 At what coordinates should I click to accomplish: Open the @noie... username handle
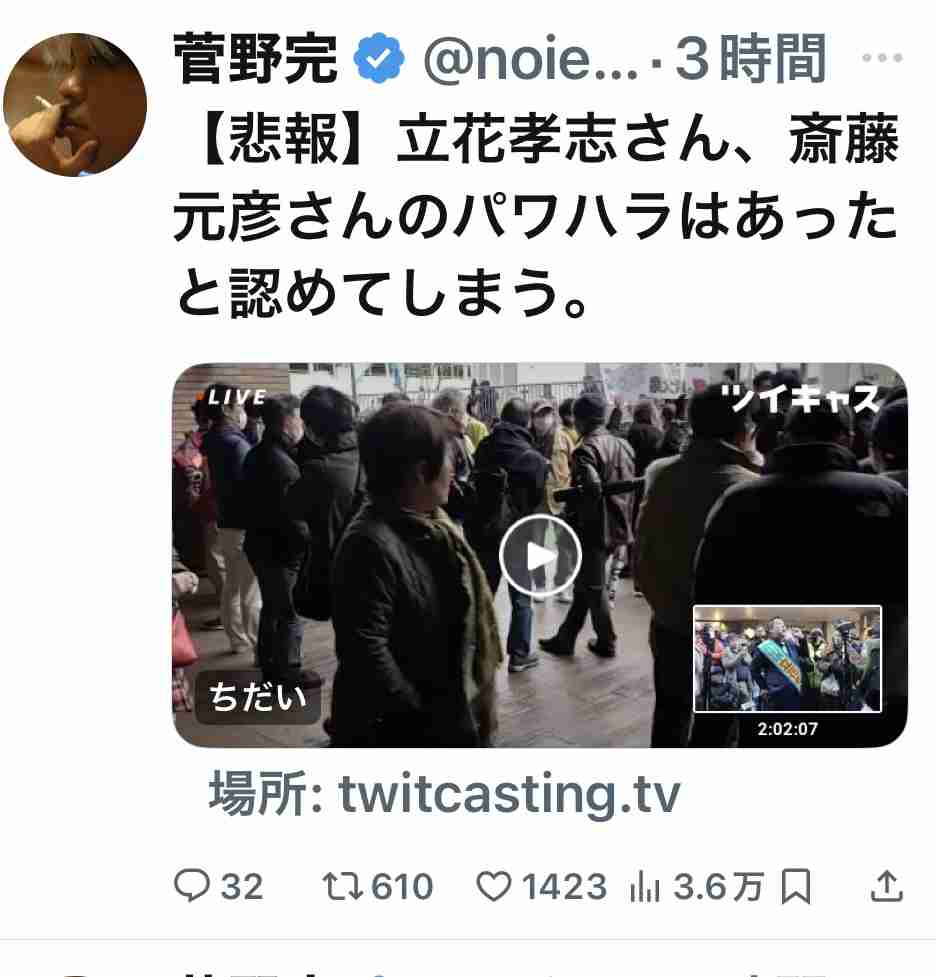531,59
